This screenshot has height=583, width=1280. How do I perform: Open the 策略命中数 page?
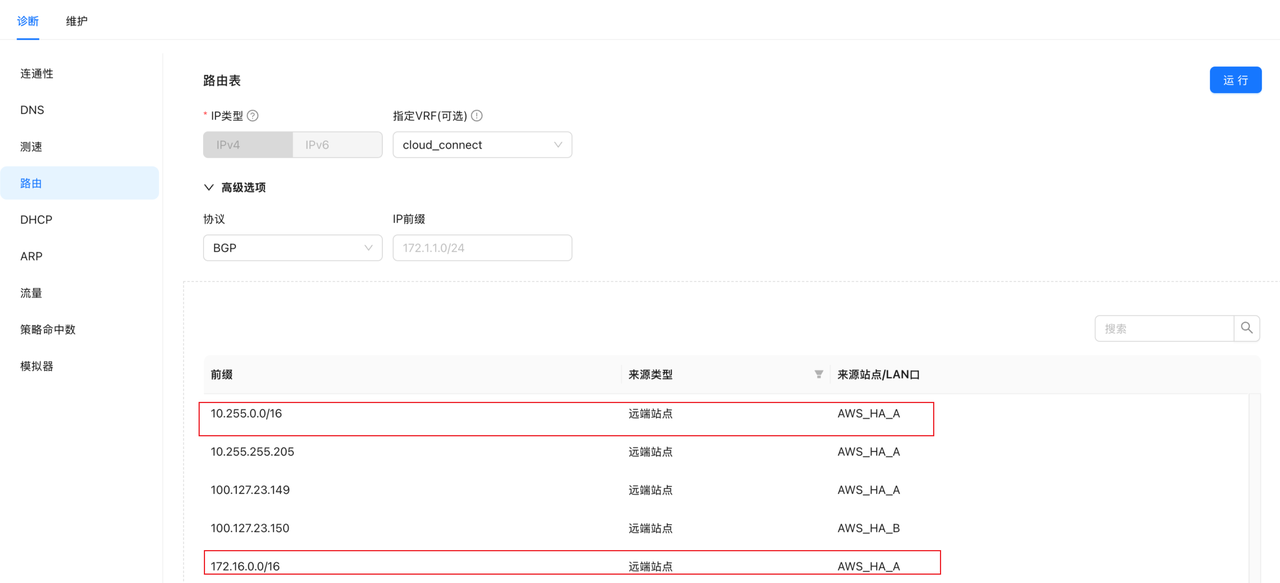pyautogui.click(x=48, y=328)
